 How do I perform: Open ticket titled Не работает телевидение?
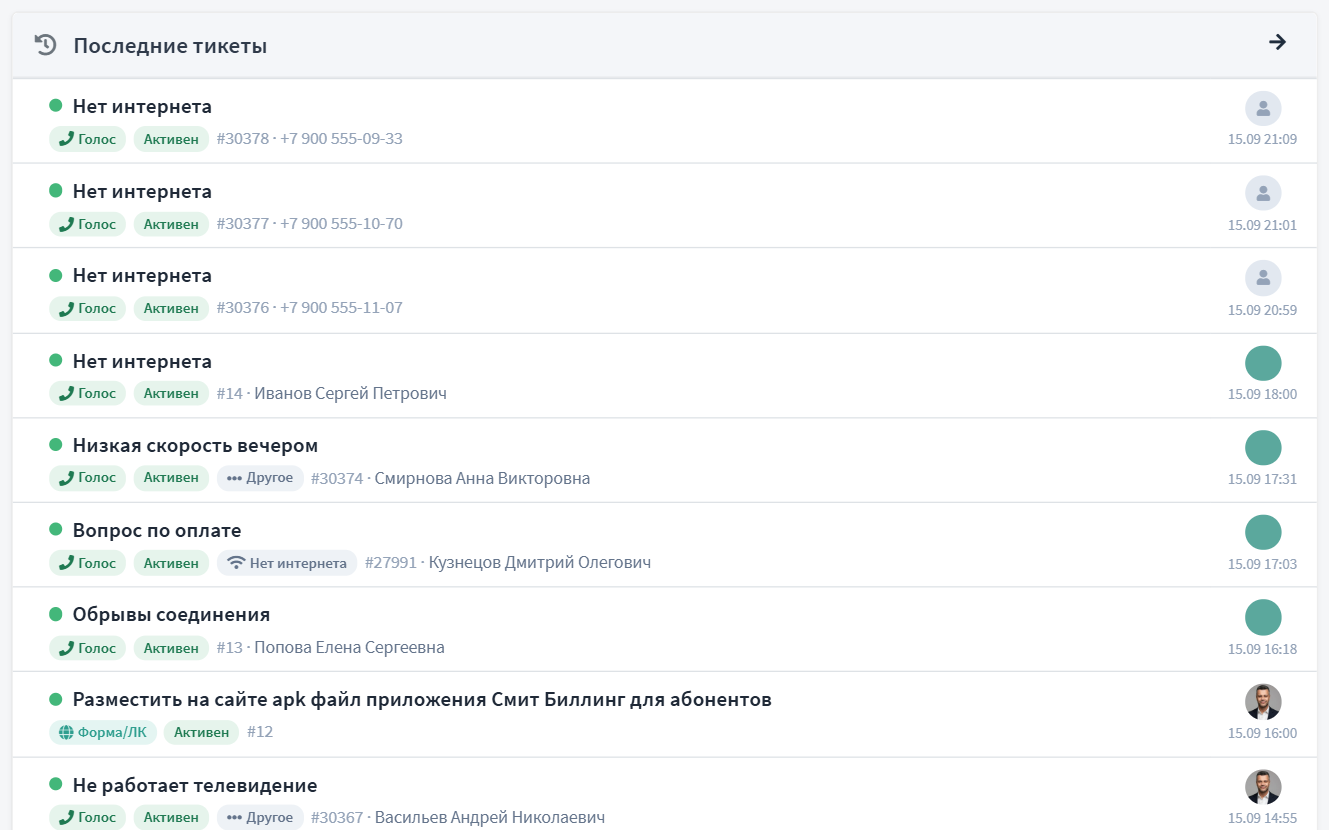click(195, 785)
